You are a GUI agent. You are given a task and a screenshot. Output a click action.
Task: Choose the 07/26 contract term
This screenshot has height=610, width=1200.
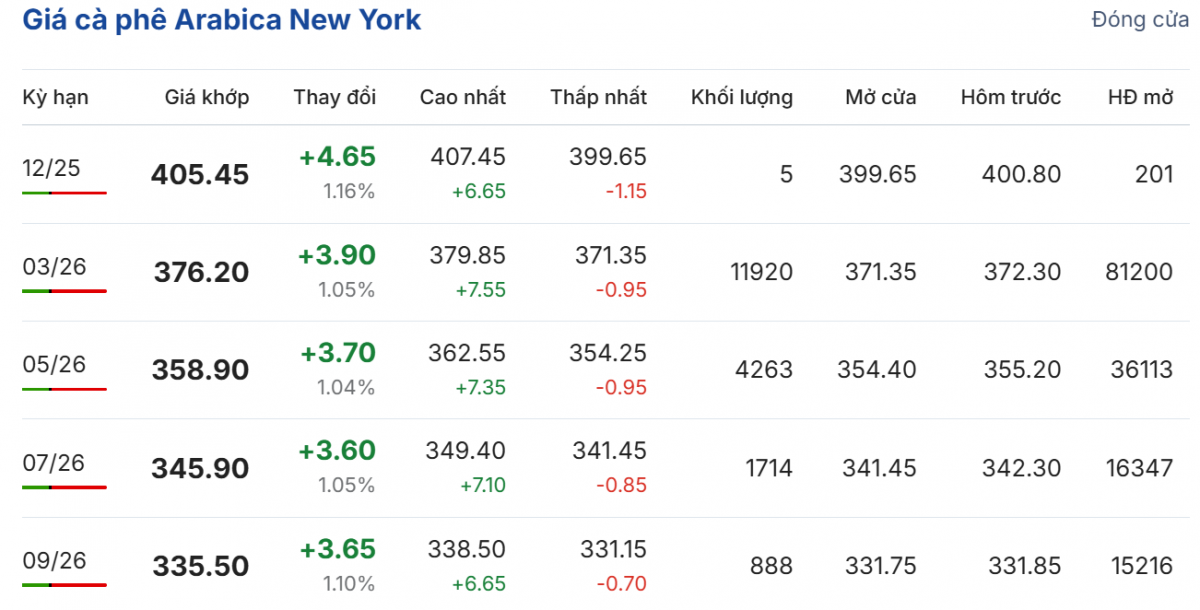(x=54, y=462)
